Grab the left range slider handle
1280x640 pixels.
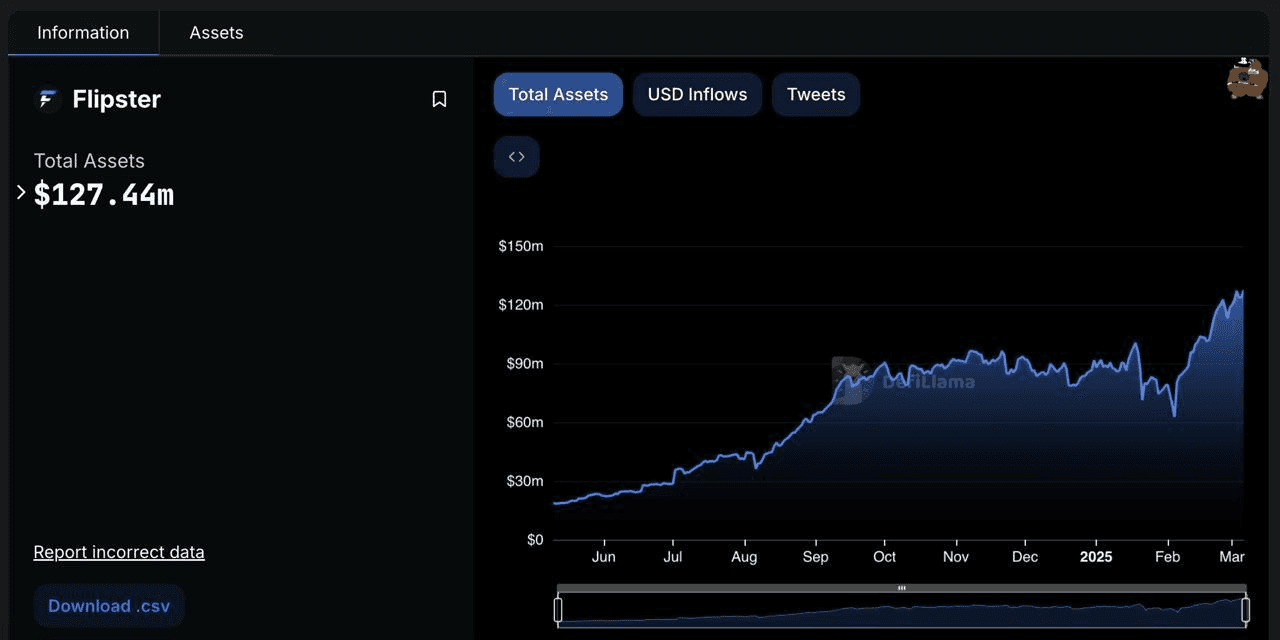[558, 610]
